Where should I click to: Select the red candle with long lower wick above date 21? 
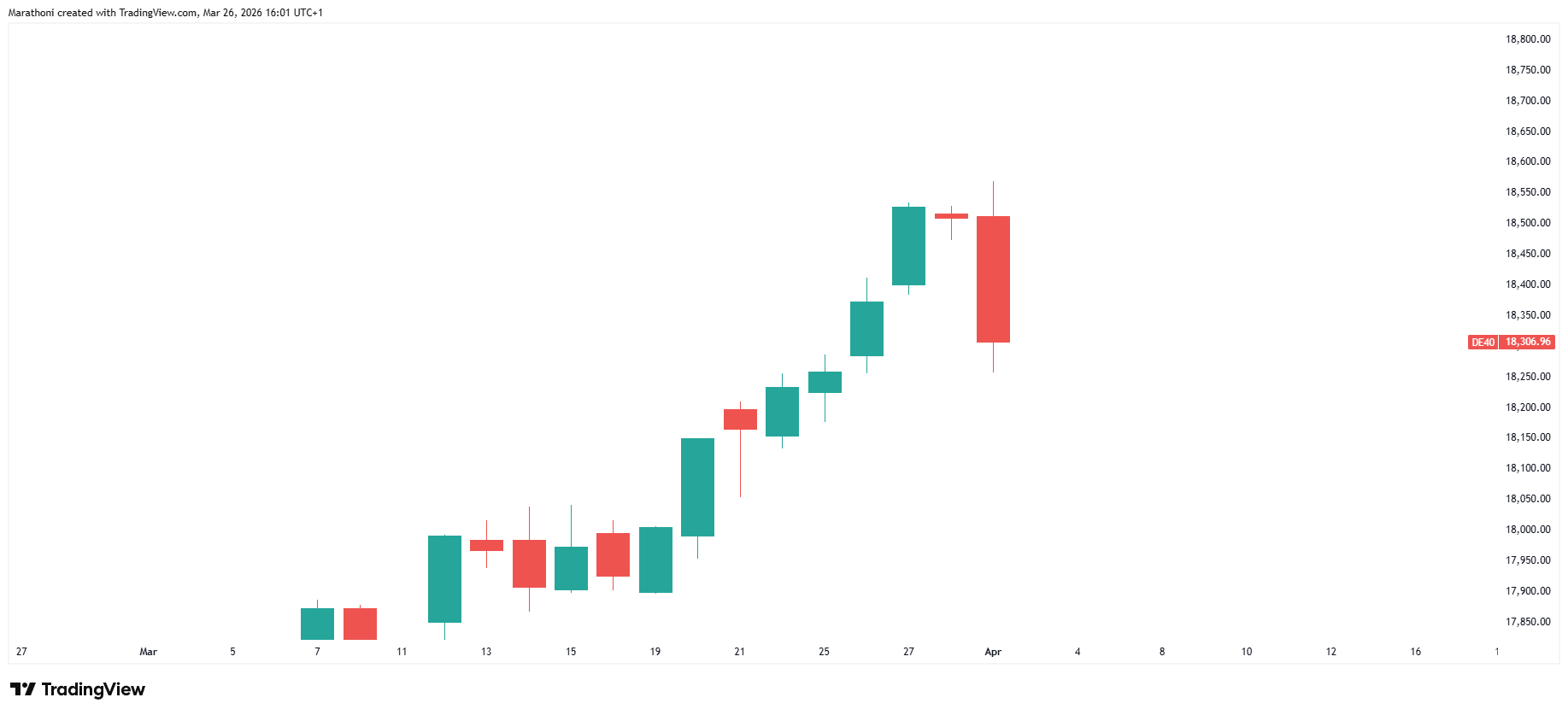[740, 419]
